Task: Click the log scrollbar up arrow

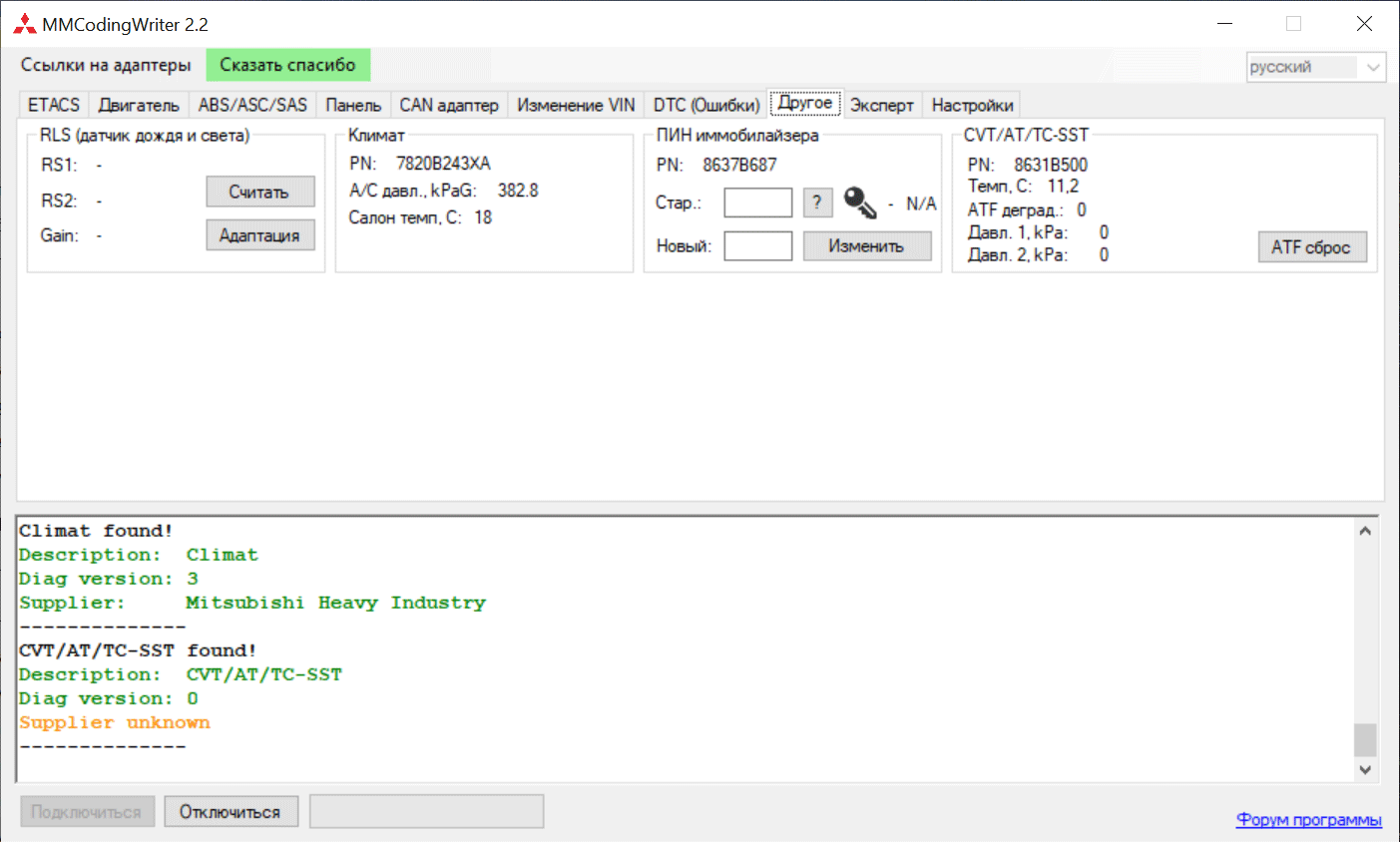Action: click(1365, 531)
